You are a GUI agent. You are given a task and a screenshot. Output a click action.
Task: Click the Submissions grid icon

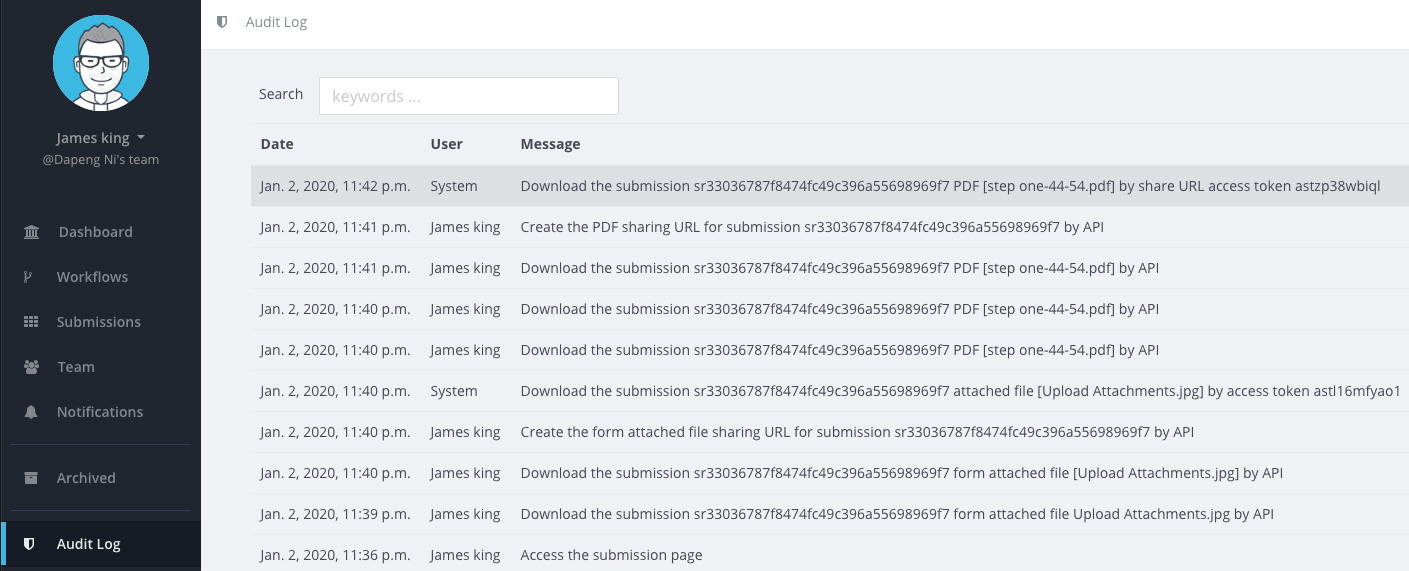pos(31,322)
